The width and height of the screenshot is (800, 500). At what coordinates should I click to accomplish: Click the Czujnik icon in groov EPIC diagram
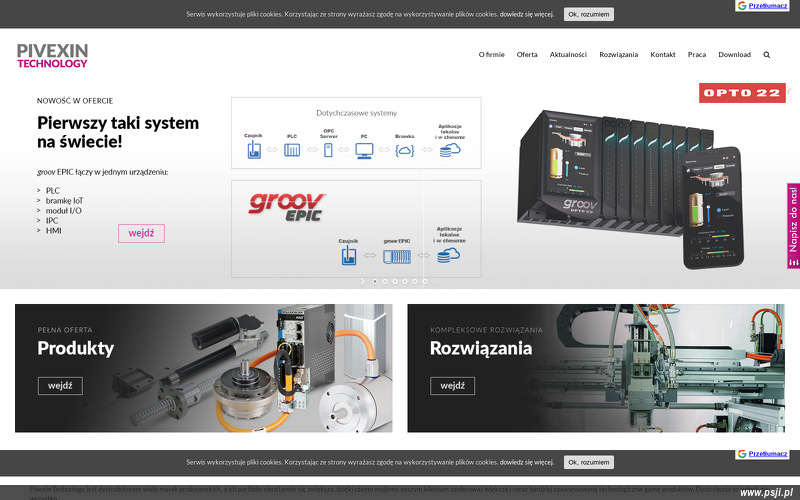[348, 255]
